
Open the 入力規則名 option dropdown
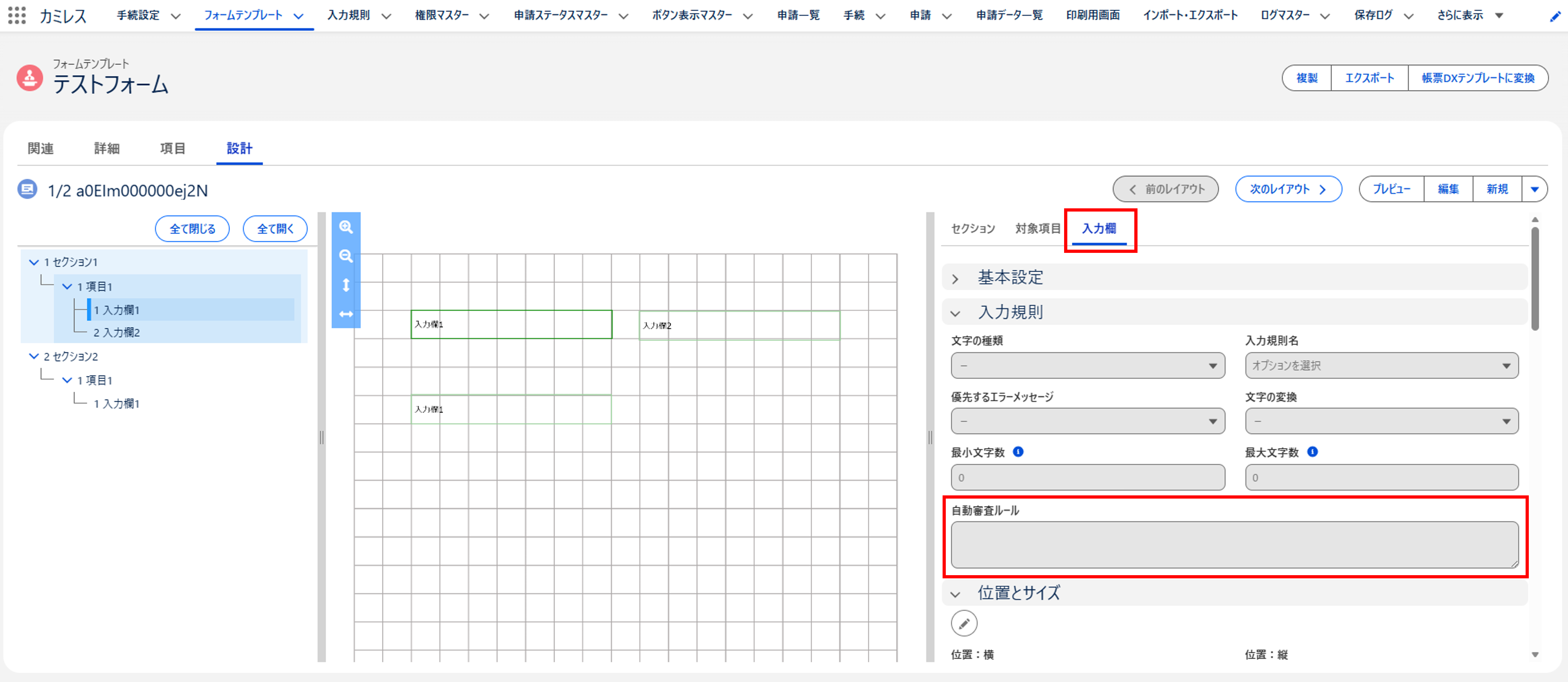[x=1381, y=366]
